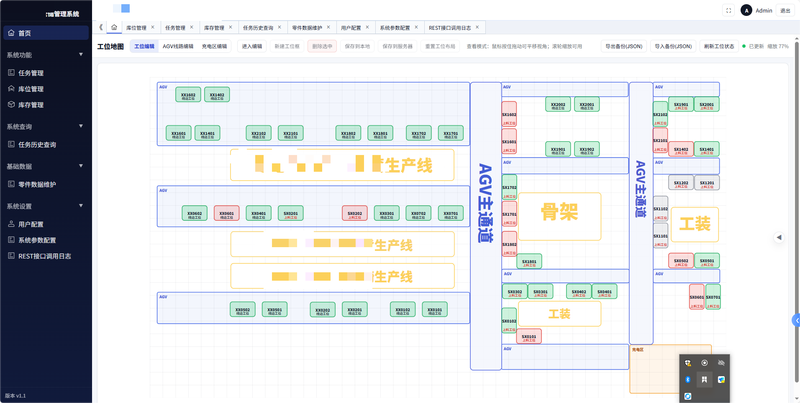
Task: Click the 进入编辑 button
Action: (252, 46)
